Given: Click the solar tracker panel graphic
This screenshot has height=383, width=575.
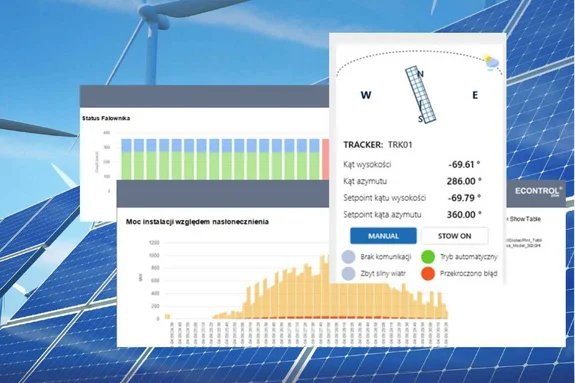Looking at the screenshot, I should tap(421, 94).
